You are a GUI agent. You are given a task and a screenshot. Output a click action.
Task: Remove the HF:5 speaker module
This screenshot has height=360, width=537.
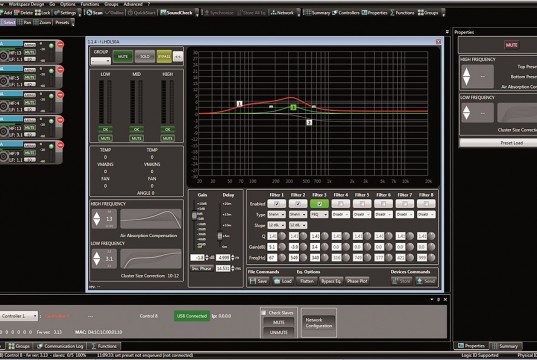[x=60, y=70]
